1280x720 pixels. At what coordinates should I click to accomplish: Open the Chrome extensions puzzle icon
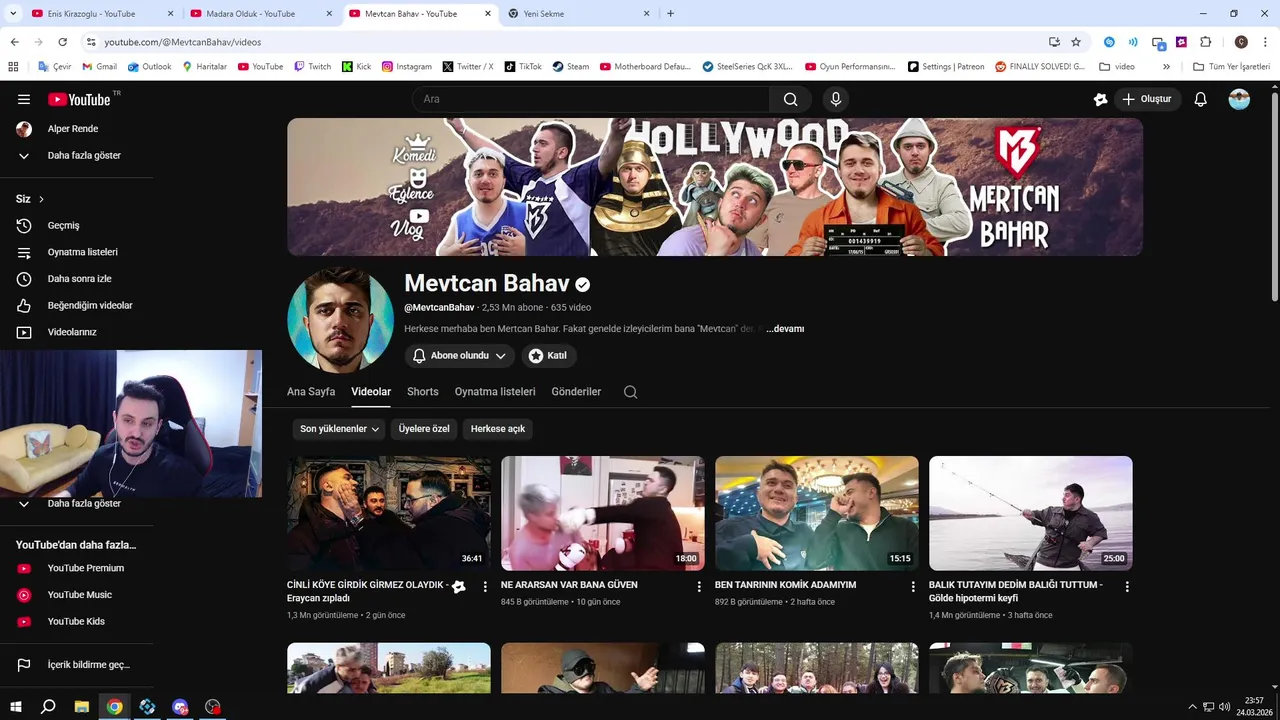point(1205,42)
